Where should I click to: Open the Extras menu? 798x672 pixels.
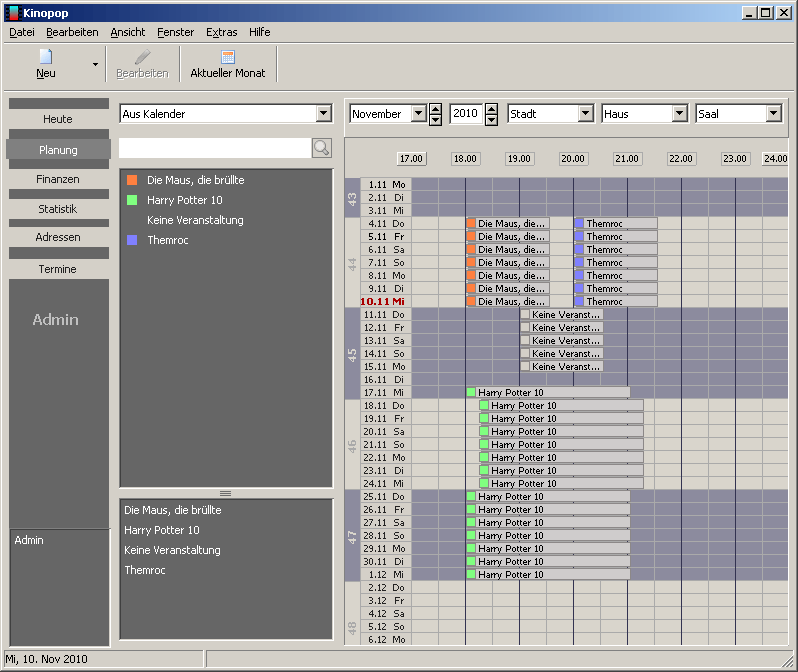click(221, 32)
